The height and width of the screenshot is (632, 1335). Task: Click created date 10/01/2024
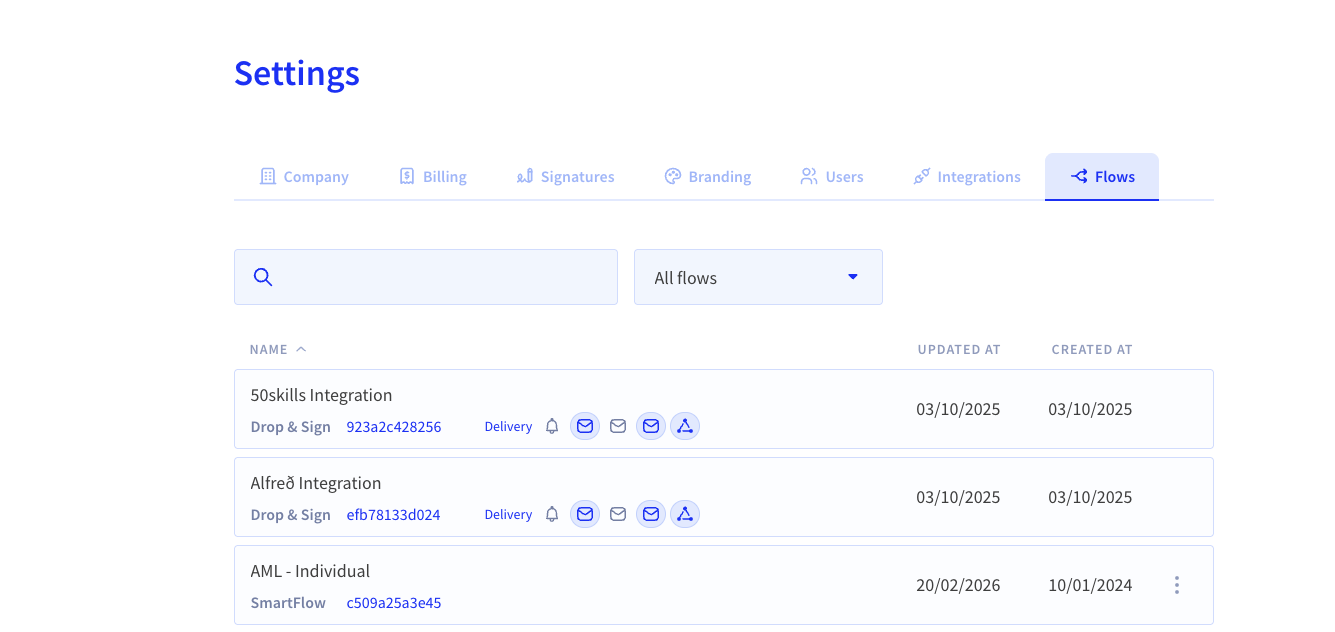click(x=1090, y=585)
